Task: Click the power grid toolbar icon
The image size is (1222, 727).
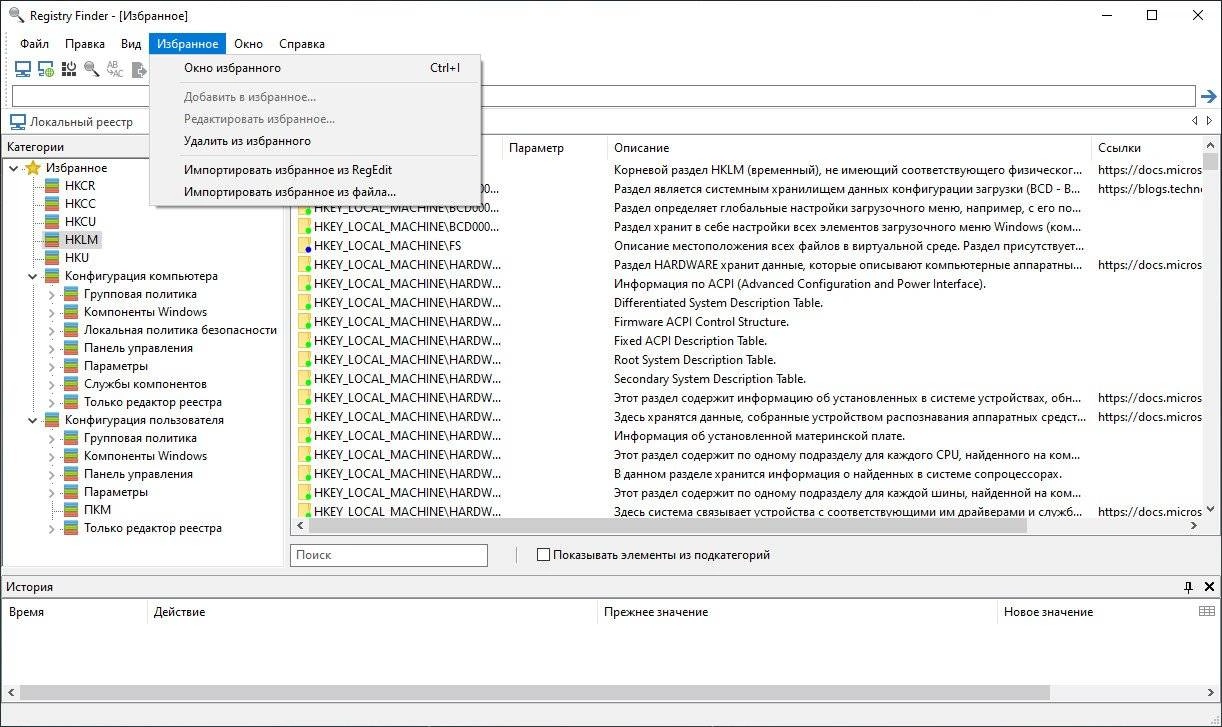Action: (x=69, y=69)
